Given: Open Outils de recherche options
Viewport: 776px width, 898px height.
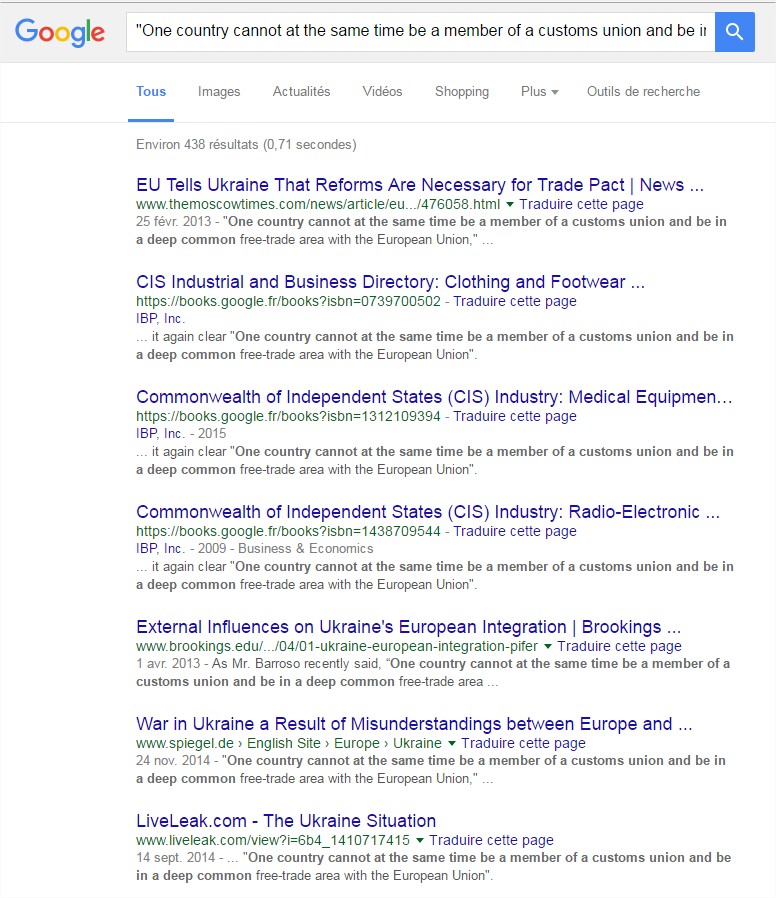Looking at the screenshot, I should tap(643, 92).
